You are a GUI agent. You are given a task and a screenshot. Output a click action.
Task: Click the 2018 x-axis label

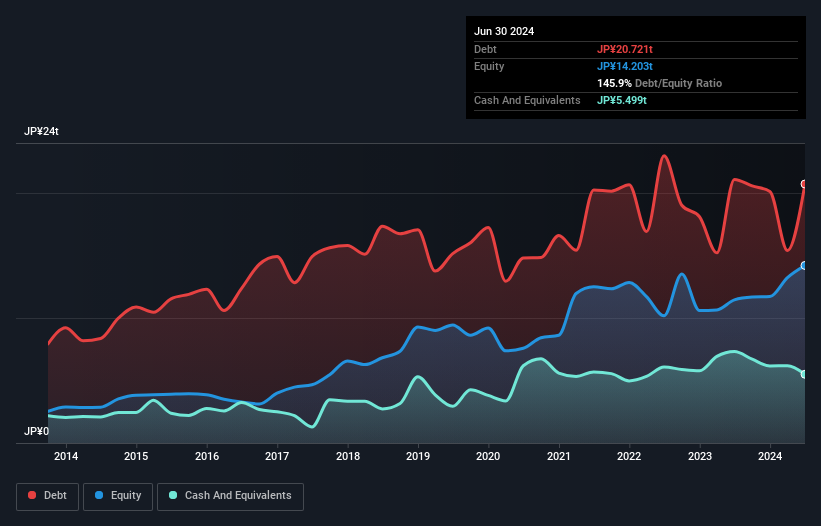pos(348,456)
